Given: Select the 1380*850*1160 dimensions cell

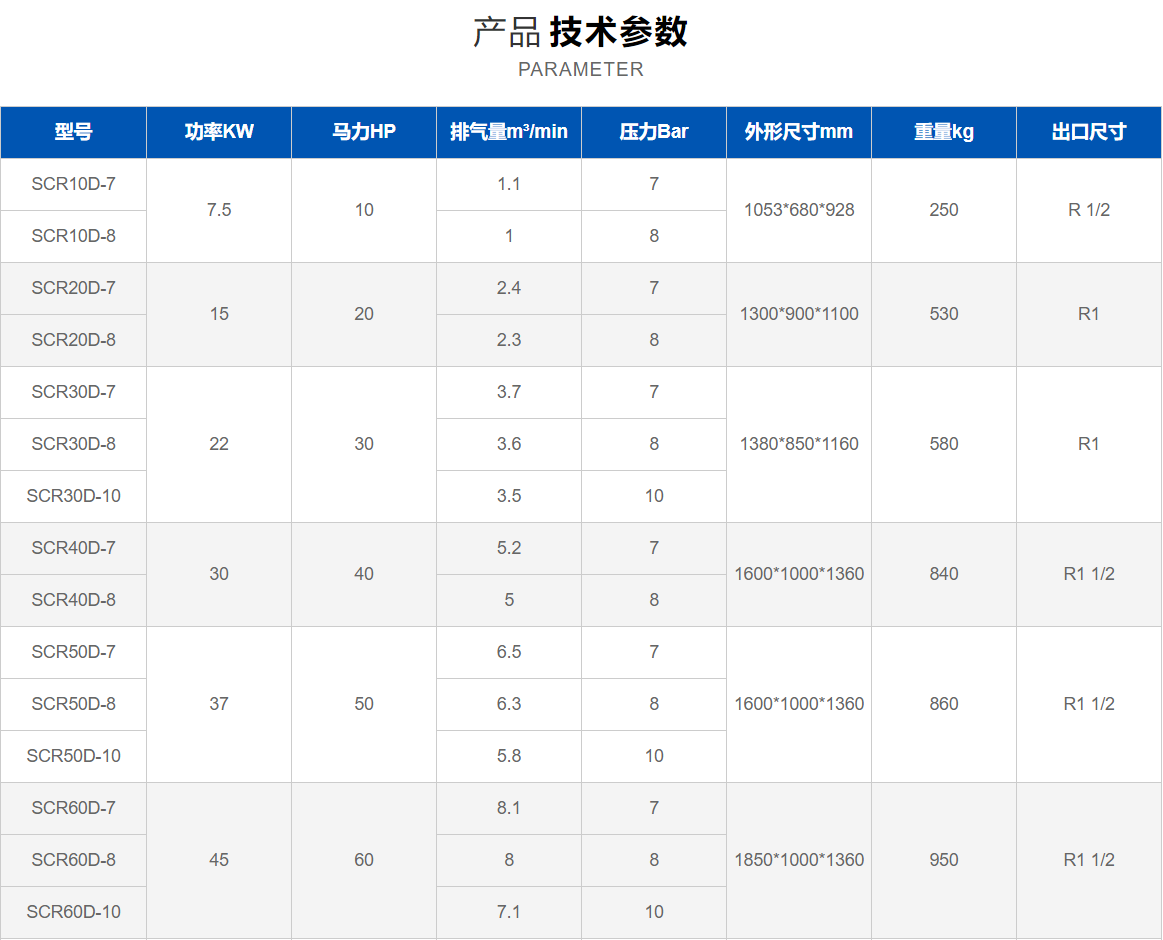Looking at the screenshot, I should [x=799, y=444].
